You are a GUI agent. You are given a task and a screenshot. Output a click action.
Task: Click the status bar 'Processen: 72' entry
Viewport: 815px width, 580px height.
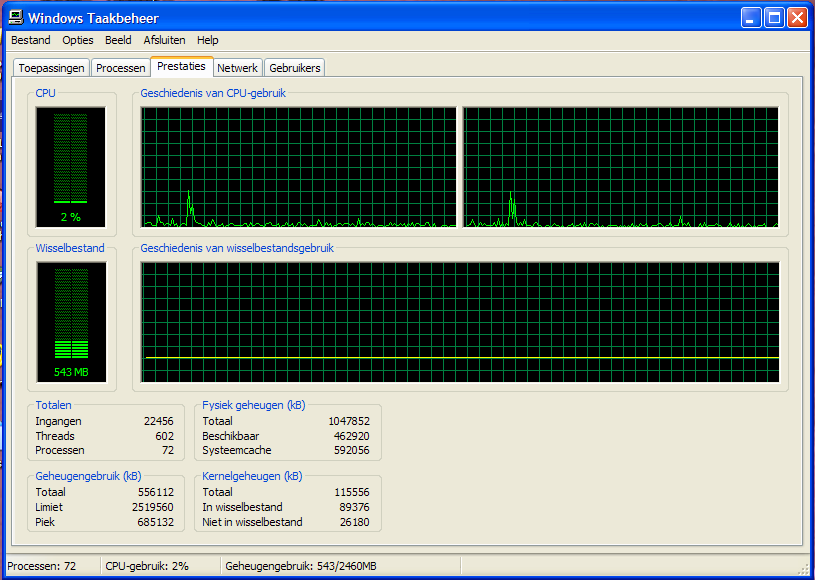[x=42, y=566]
